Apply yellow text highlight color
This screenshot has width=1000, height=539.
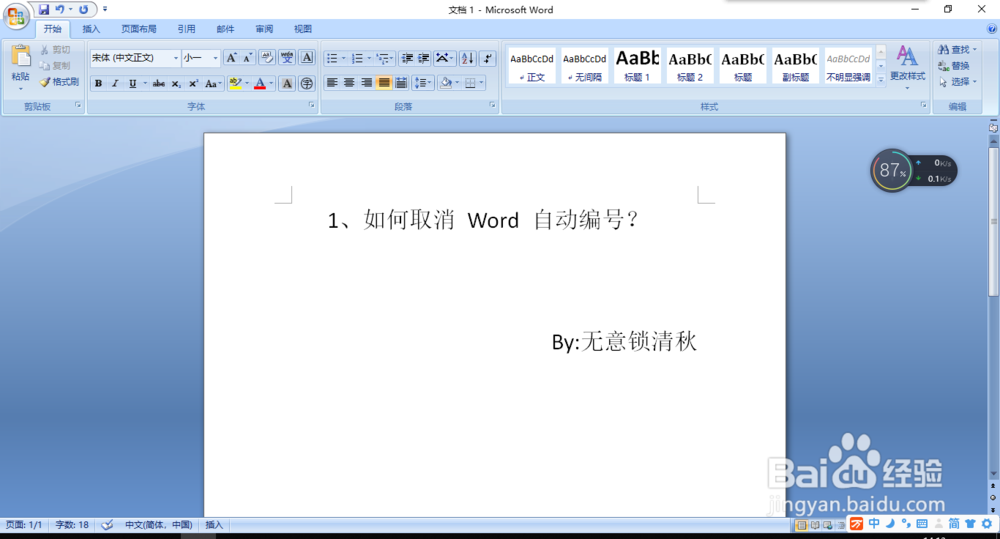pyautogui.click(x=235, y=84)
